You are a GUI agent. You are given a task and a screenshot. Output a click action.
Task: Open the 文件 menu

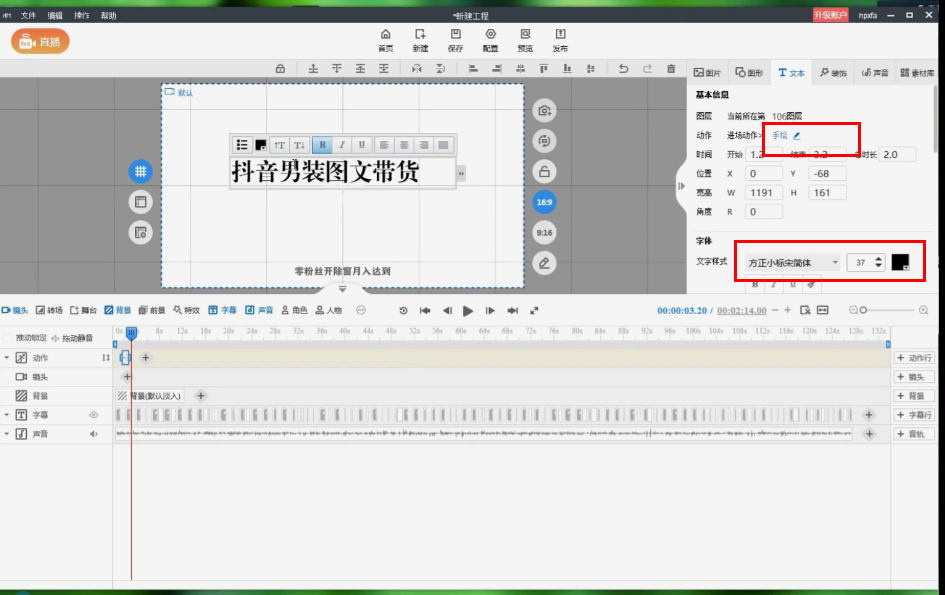click(28, 16)
